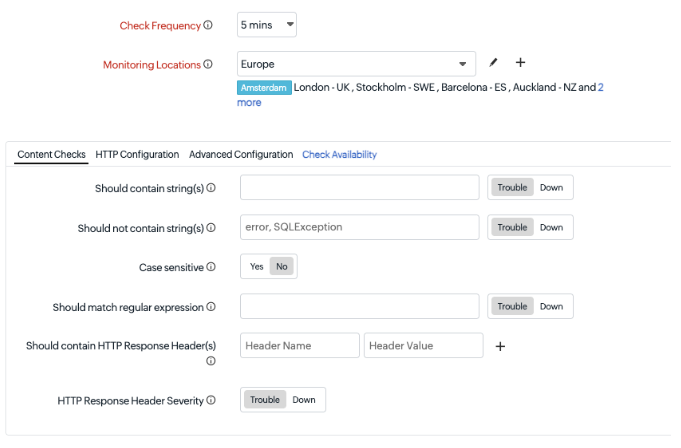Open the Advanced Configuration tab

[x=241, y=155]
